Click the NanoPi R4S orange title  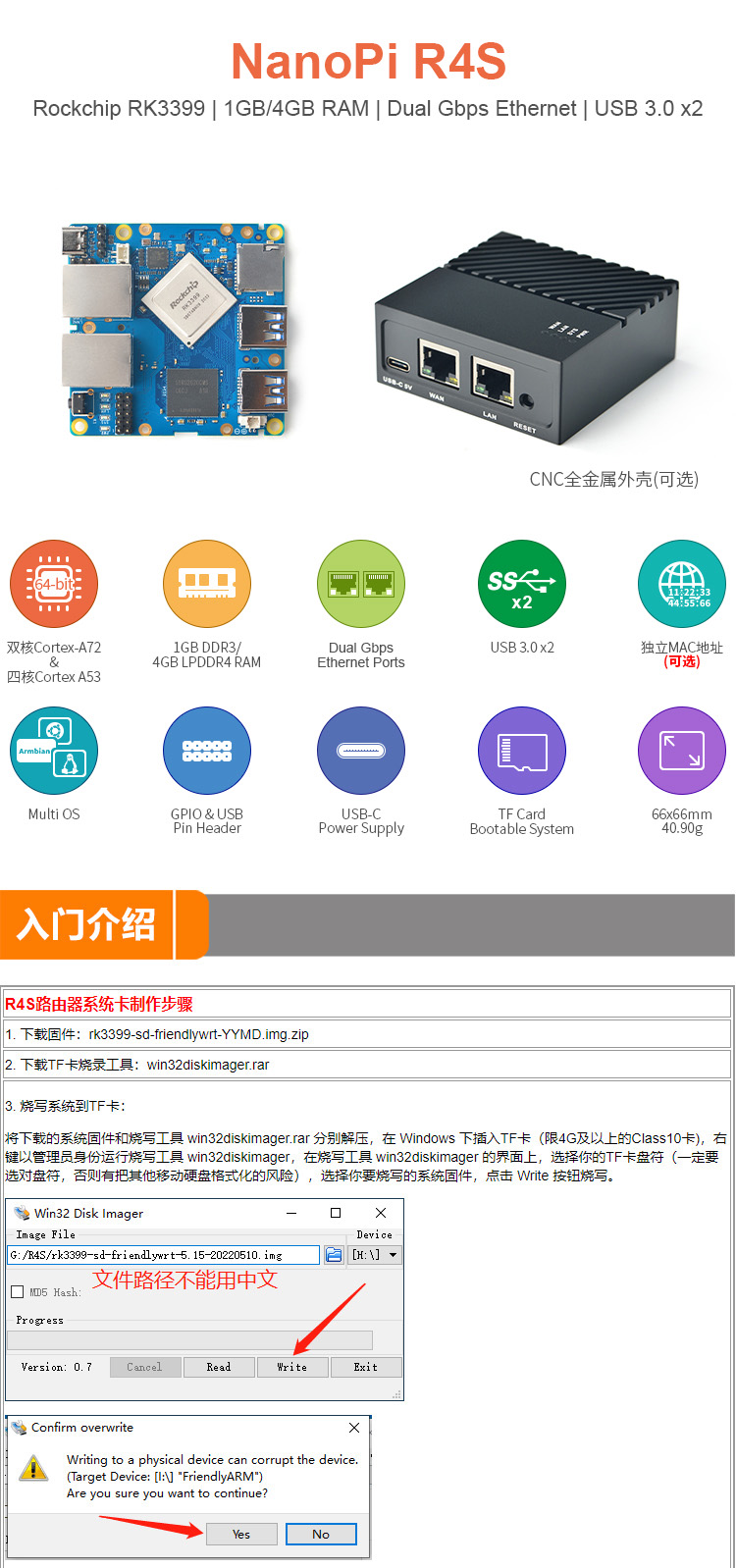(x=368, y=61)
